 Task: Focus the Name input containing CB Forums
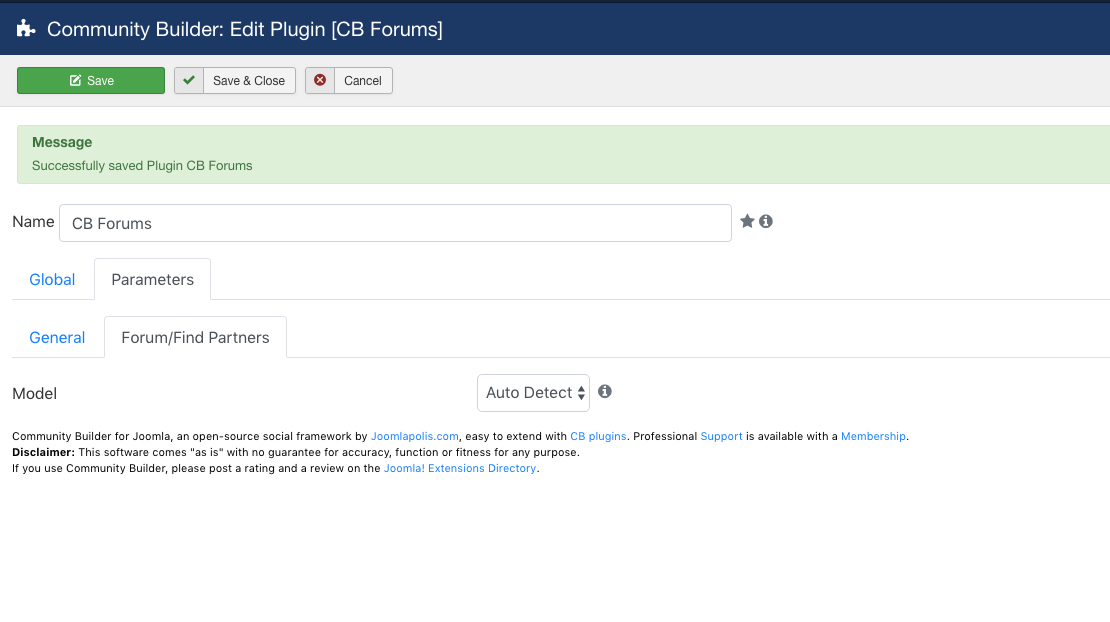pyautogui.click(x=395, y=223)
